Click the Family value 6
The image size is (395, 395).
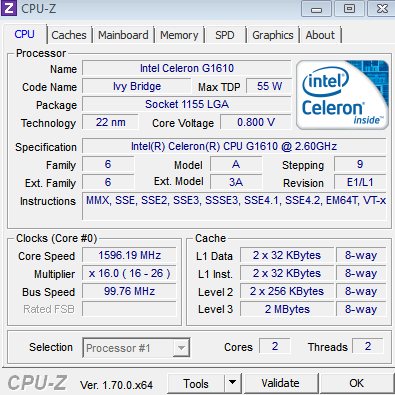point(108,164)
